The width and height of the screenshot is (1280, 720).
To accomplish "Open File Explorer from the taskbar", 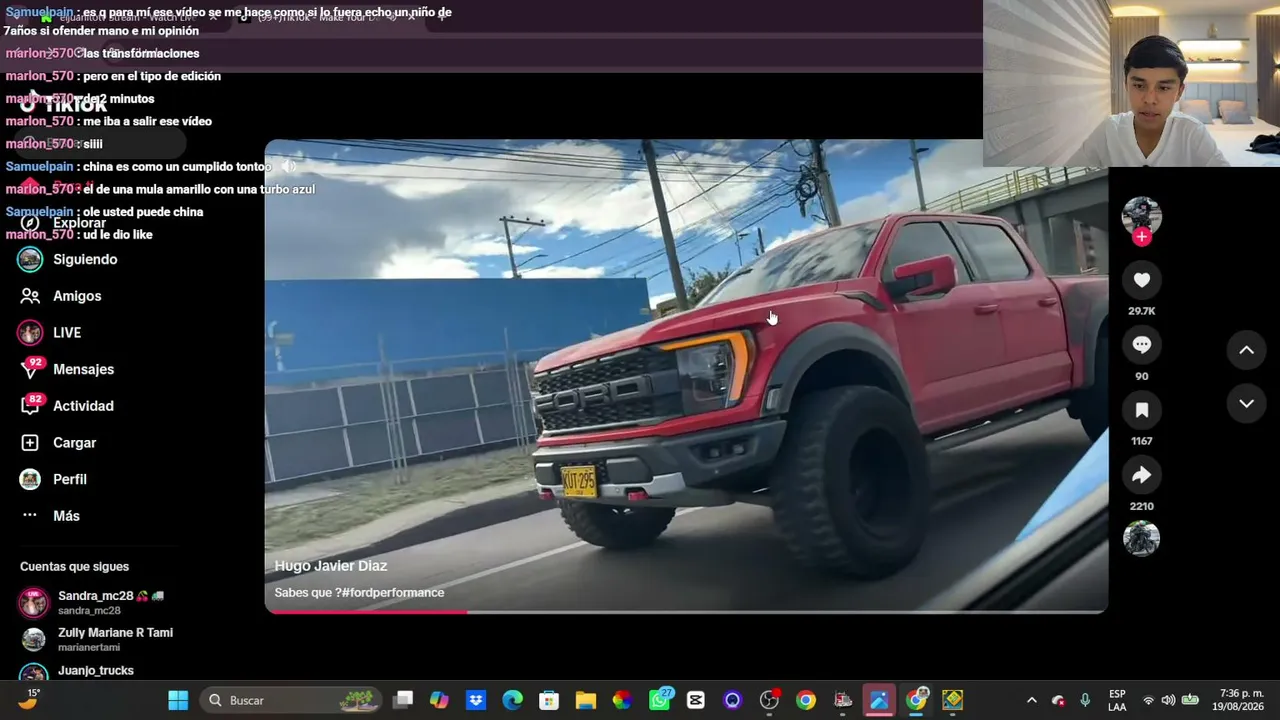I will coord(586,700).
